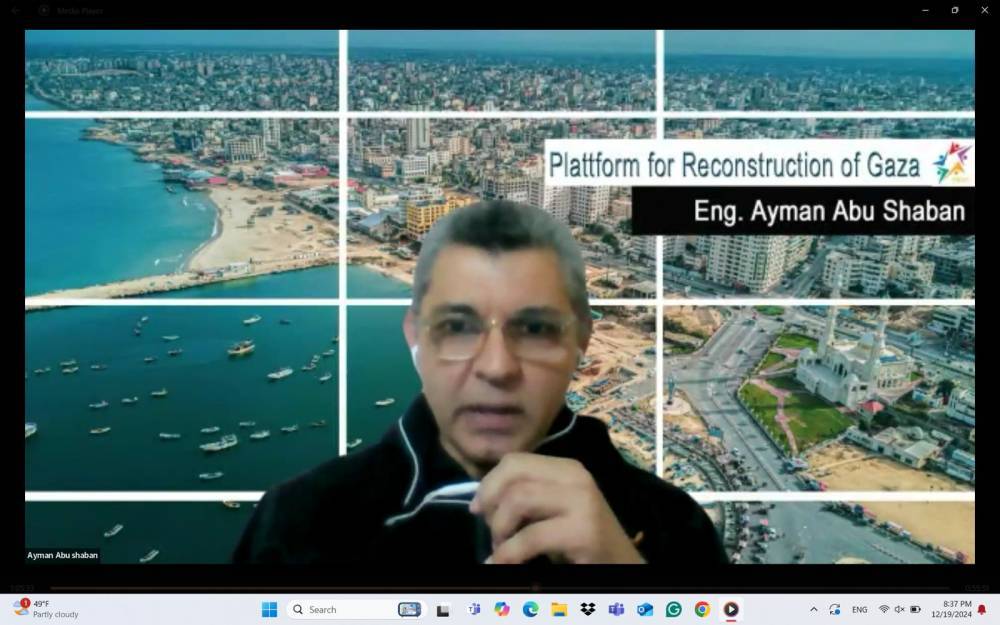Seek using the video progress bar
The height and width of the screenshot is (625, 1000).
(x=500, y=588)
